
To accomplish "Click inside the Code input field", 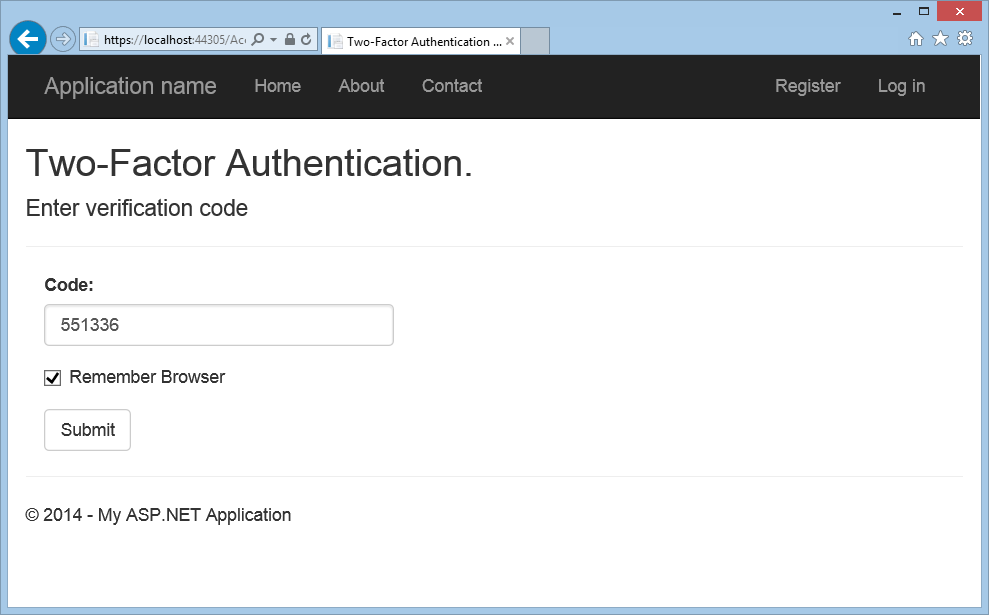I will (218, 324).
